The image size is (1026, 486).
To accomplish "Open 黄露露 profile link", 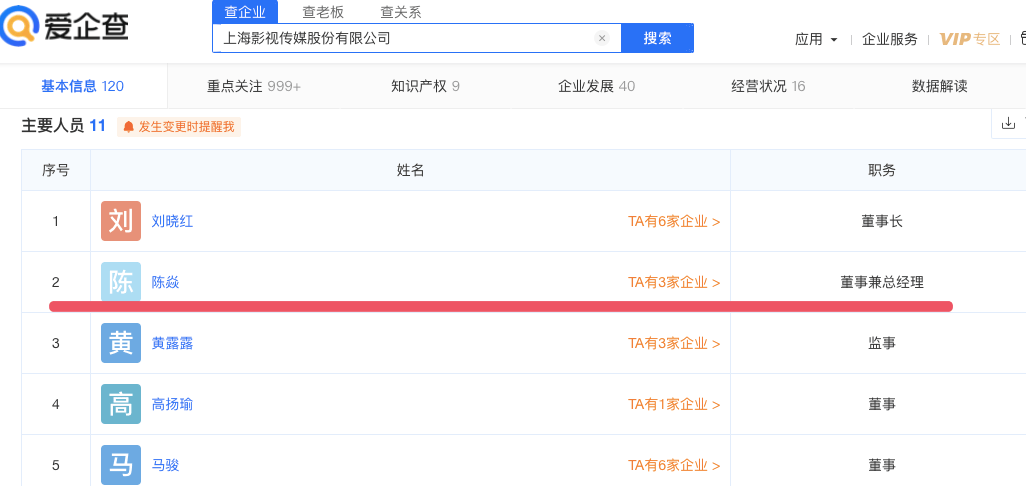I will [x=172, y=343].
